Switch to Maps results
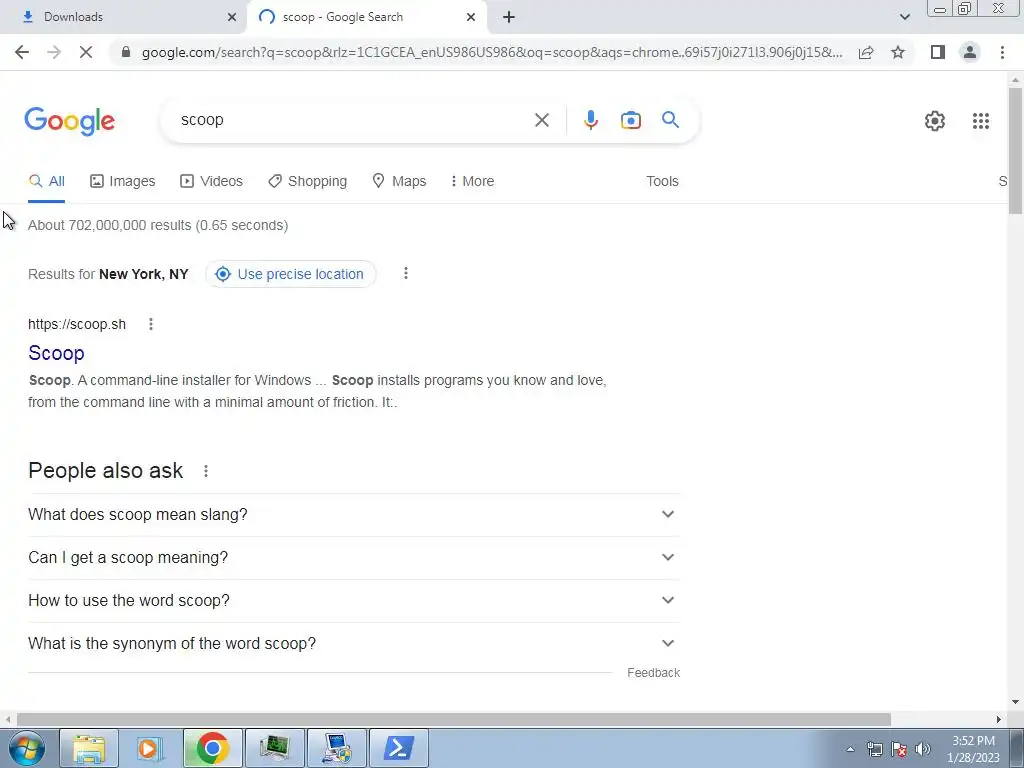This screenshot has width=1024, height=768. pyautogui.click(x=399, y=181)
